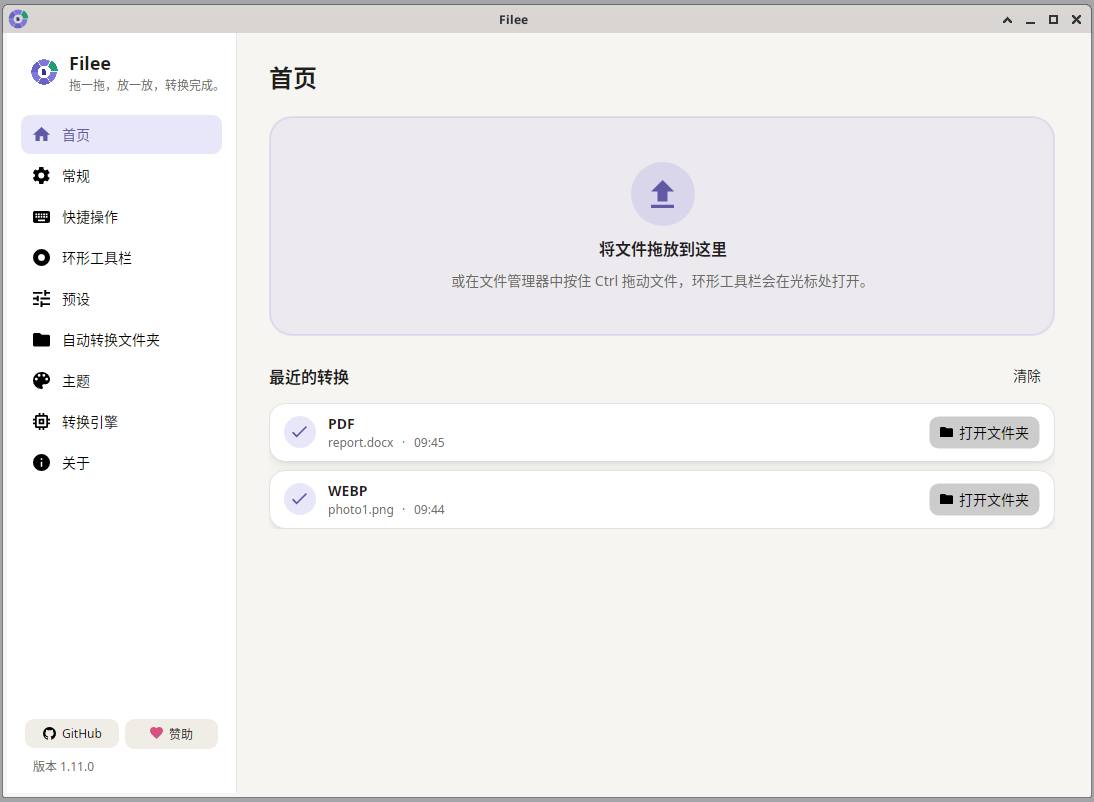
Task: Click the Ctrl drag hint text in drop zone
Action: tap(662, 281)
